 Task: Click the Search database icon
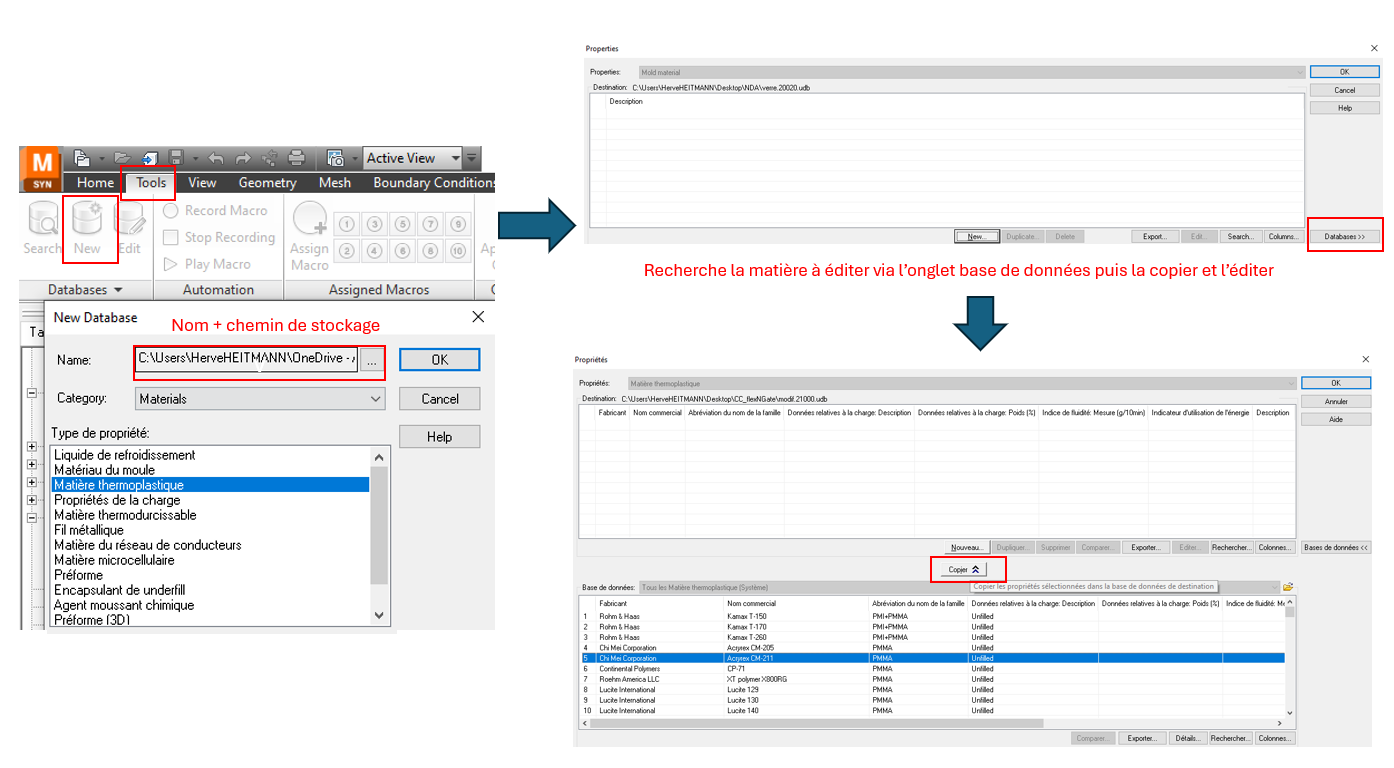42,228
